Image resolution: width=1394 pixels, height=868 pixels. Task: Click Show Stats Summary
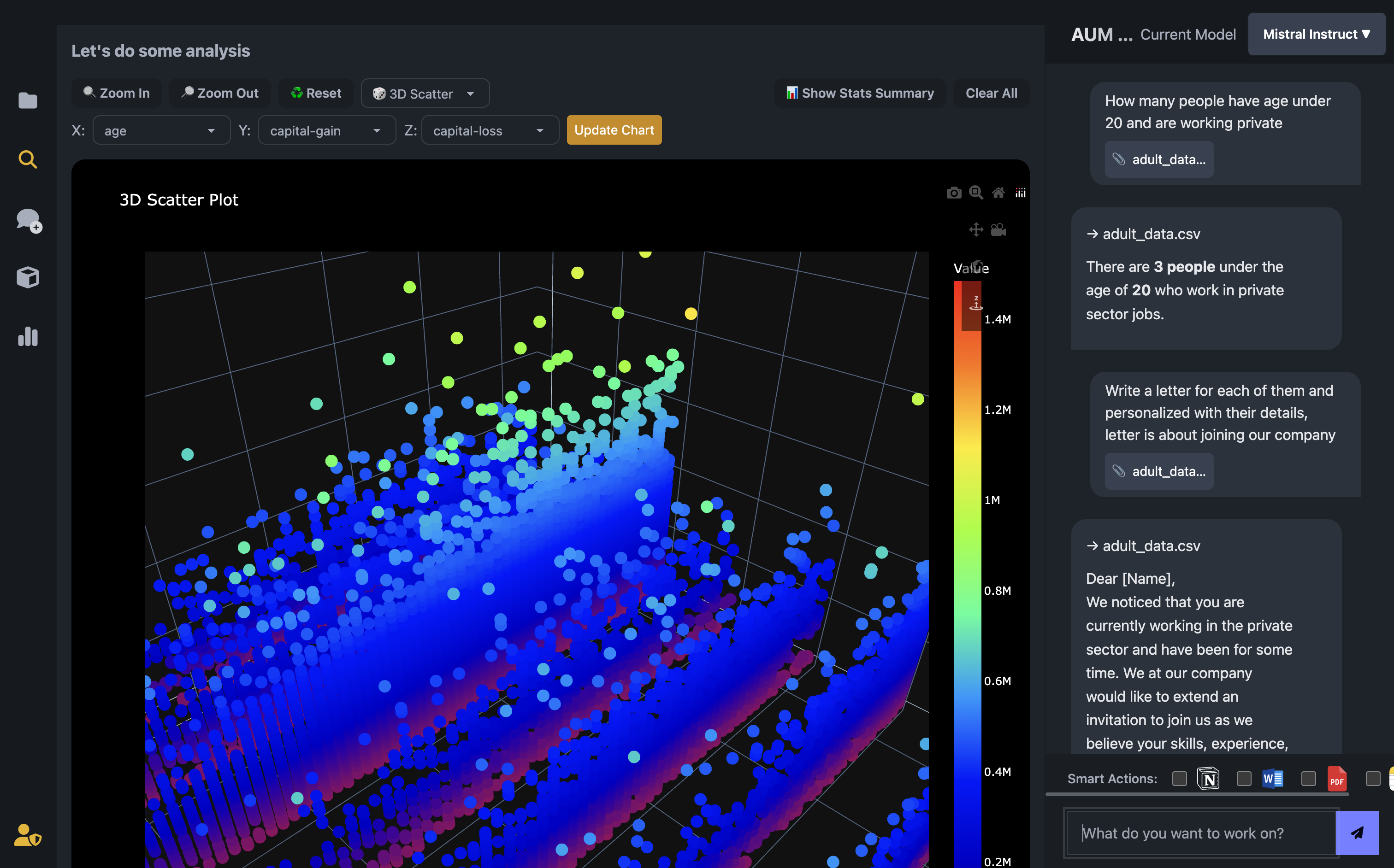[x=860, y=93]
